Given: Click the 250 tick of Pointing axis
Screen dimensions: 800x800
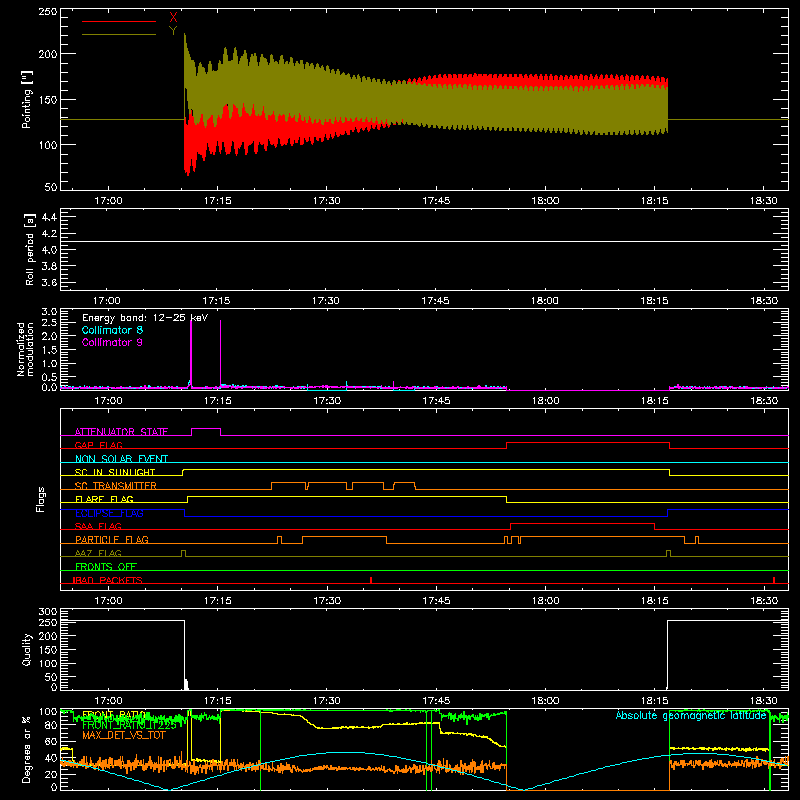Looking at the screenshot, I should click(x=48, y=11).
